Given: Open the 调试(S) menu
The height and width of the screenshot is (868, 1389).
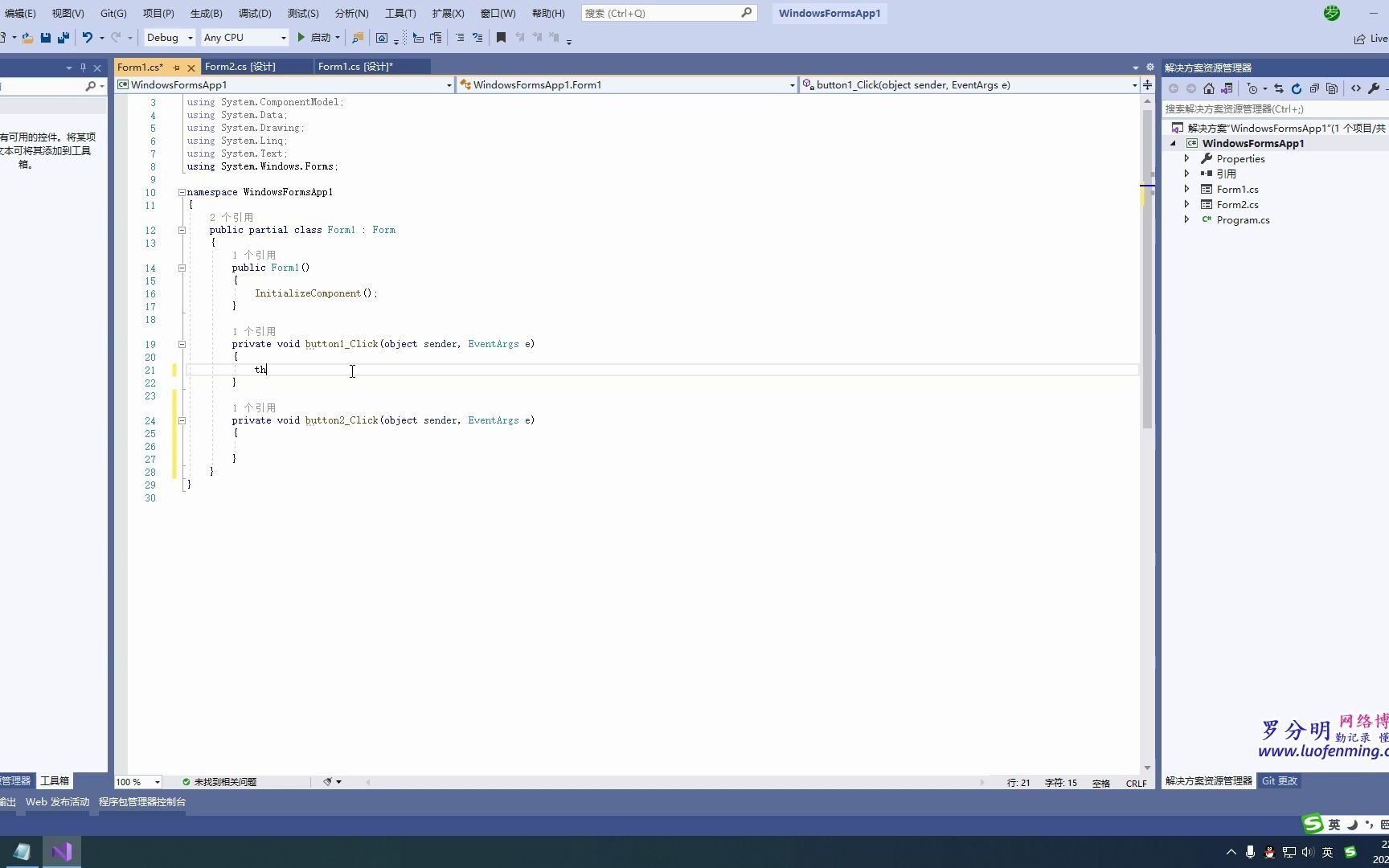Looking at the screenshot, I should (255, 13).
